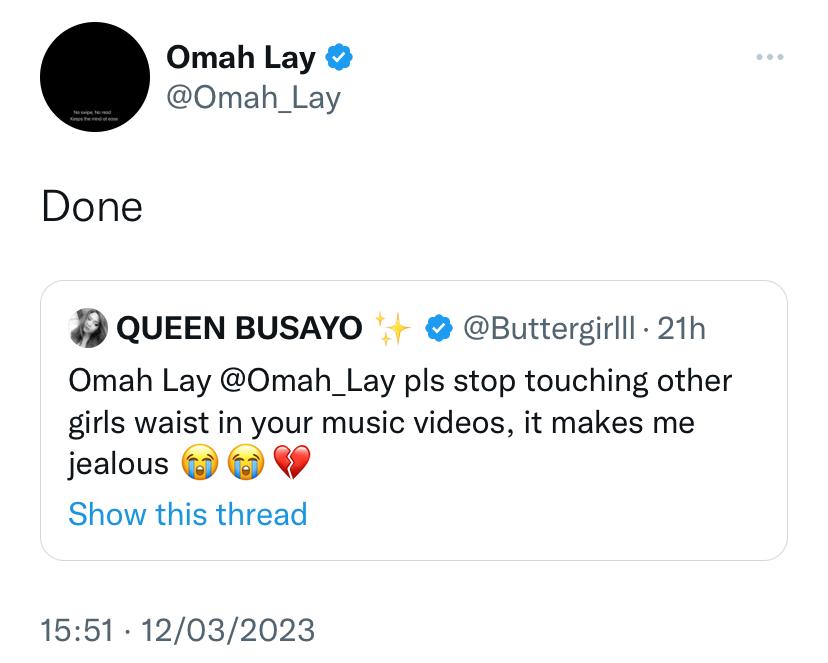The image size is (828, 663).
Task: Click the Show this thread link
Action: click(188, 514)
